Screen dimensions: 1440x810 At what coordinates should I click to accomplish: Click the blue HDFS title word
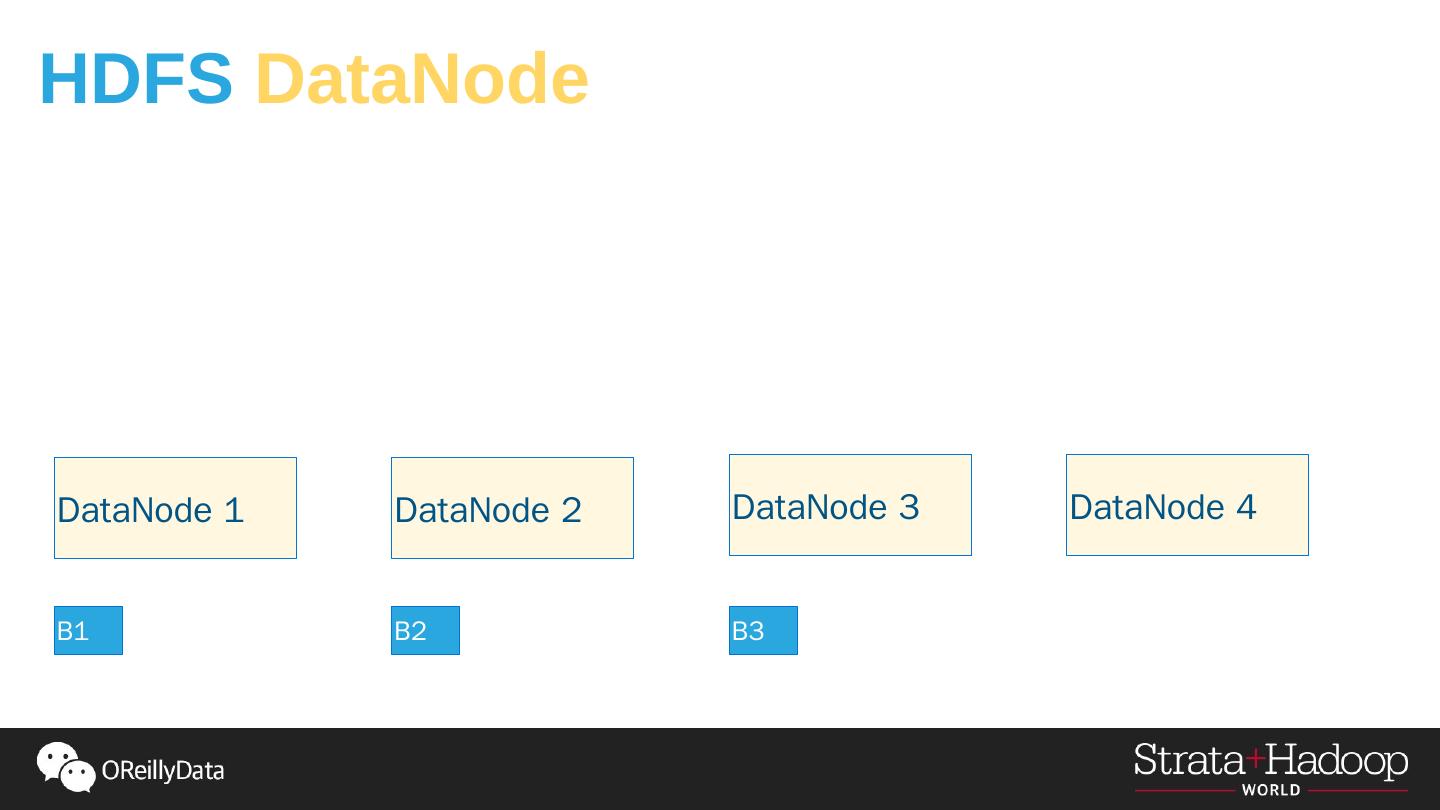[136, 79]
